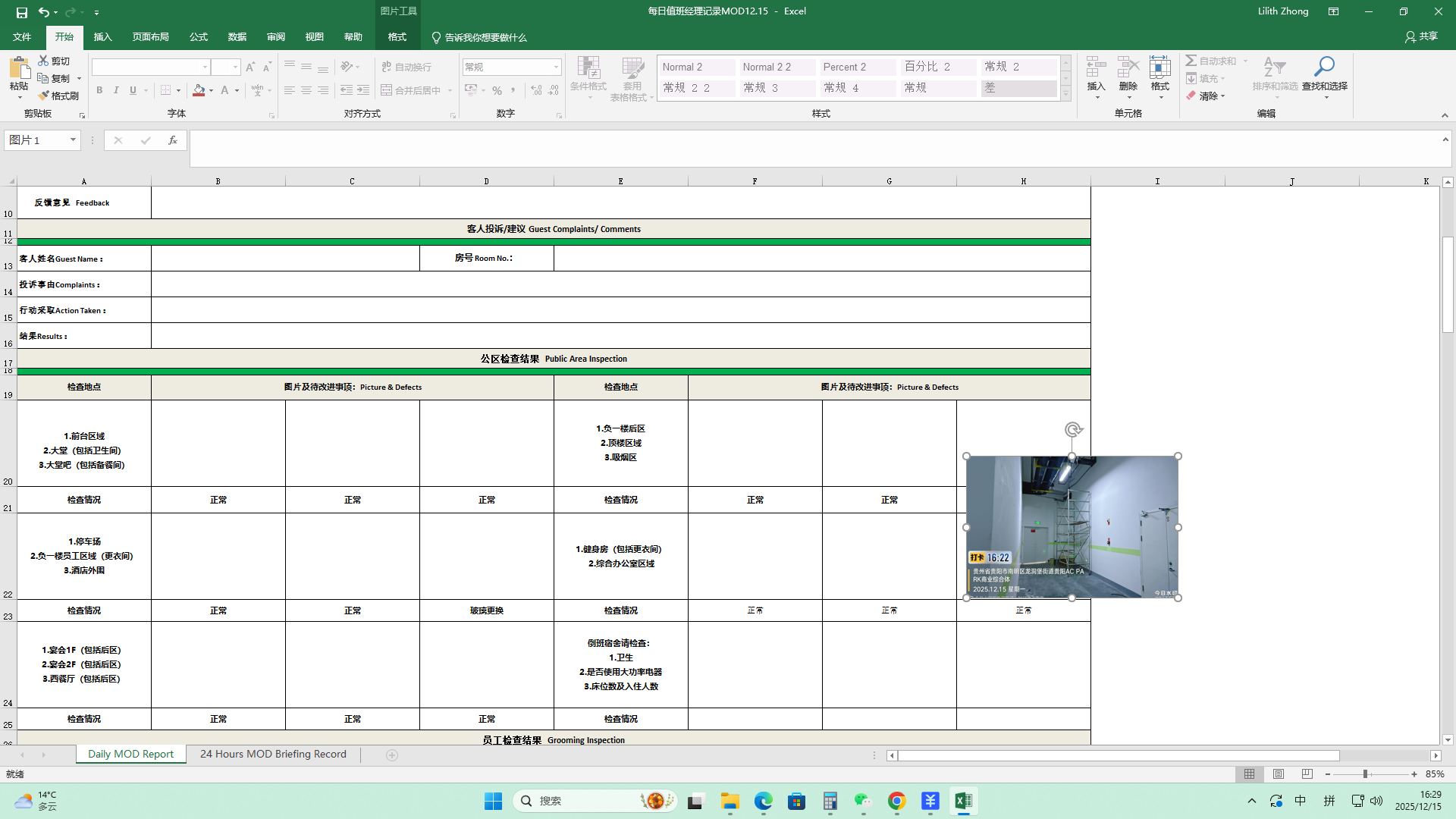The image size is (1456, 819).
Task: Open the Name Box dropdown arrow
Action: [x=73, y=140]
